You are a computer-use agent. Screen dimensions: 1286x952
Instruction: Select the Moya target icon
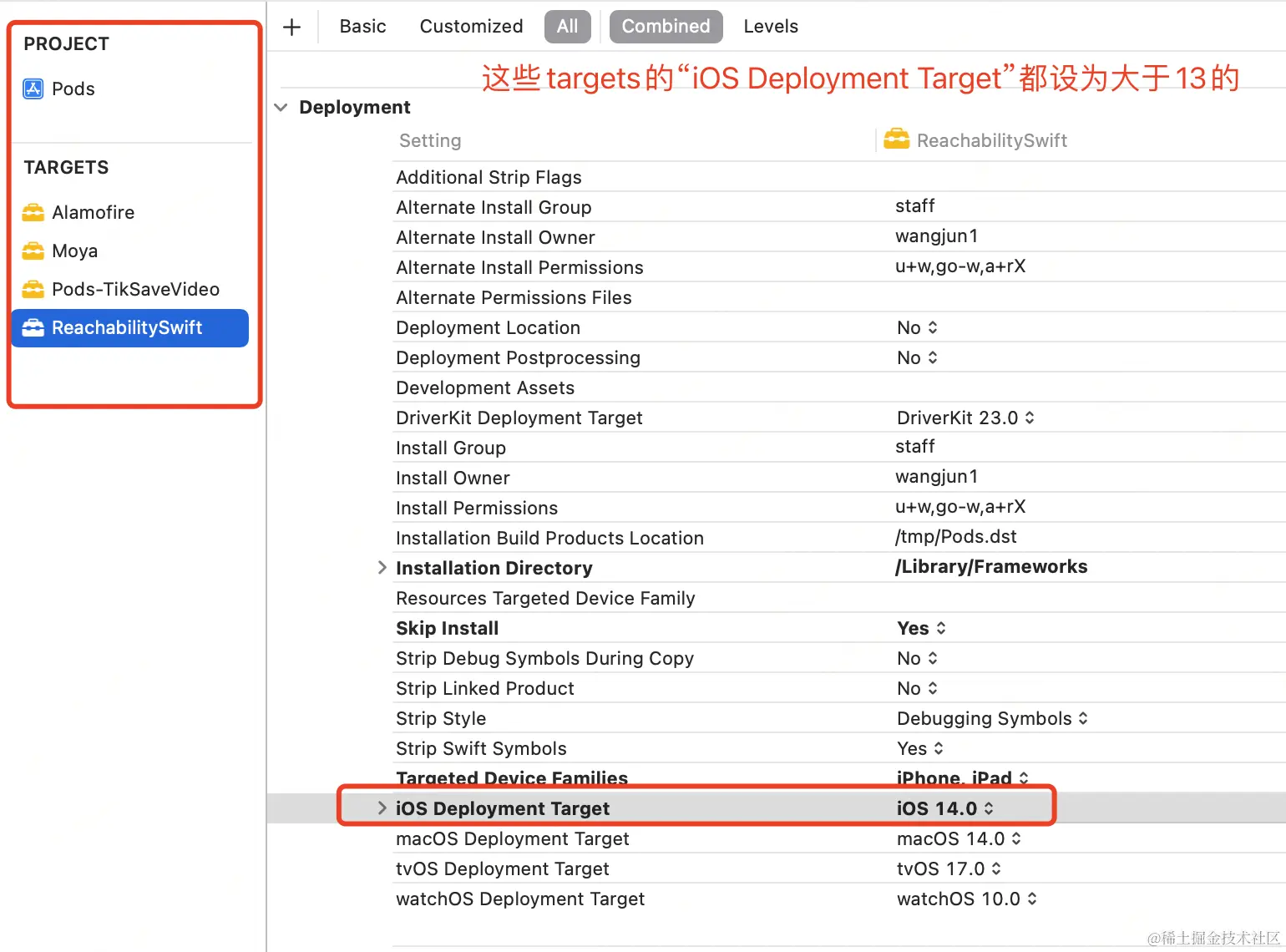(x=33, y=251)
